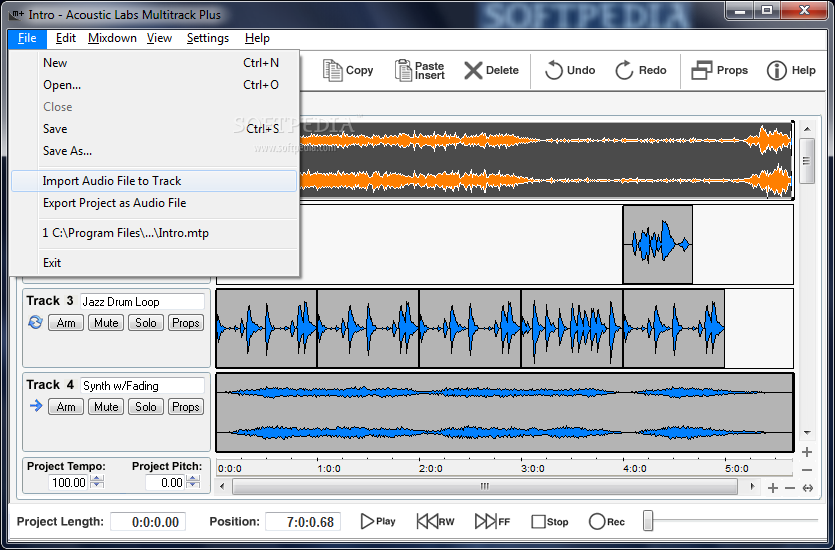Decrease Project Pitch with the down arrow
This screenshot has height=550, width=835.
click(x=193, y=486)
